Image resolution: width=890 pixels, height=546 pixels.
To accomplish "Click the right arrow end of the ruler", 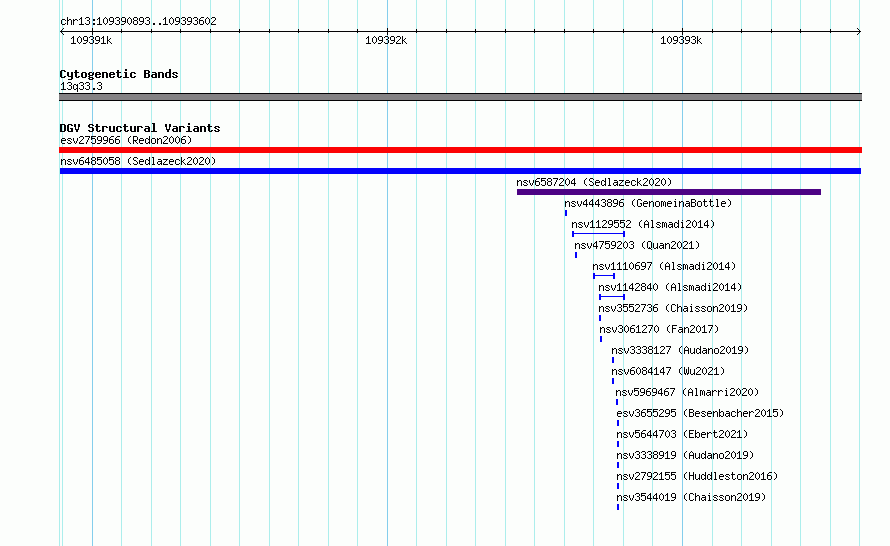I will [859, 32].
